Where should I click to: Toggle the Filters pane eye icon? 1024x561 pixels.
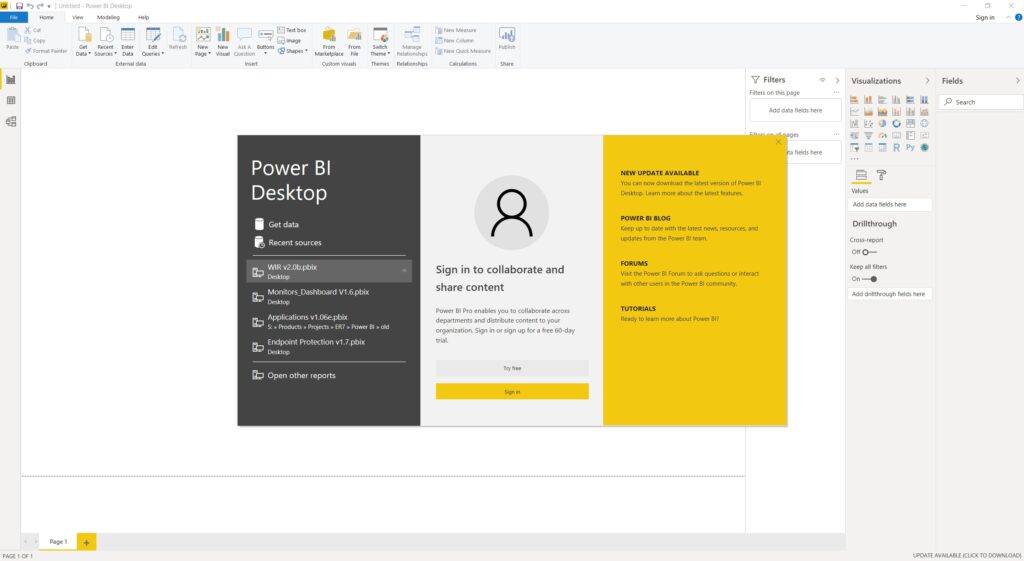point(822,80)
